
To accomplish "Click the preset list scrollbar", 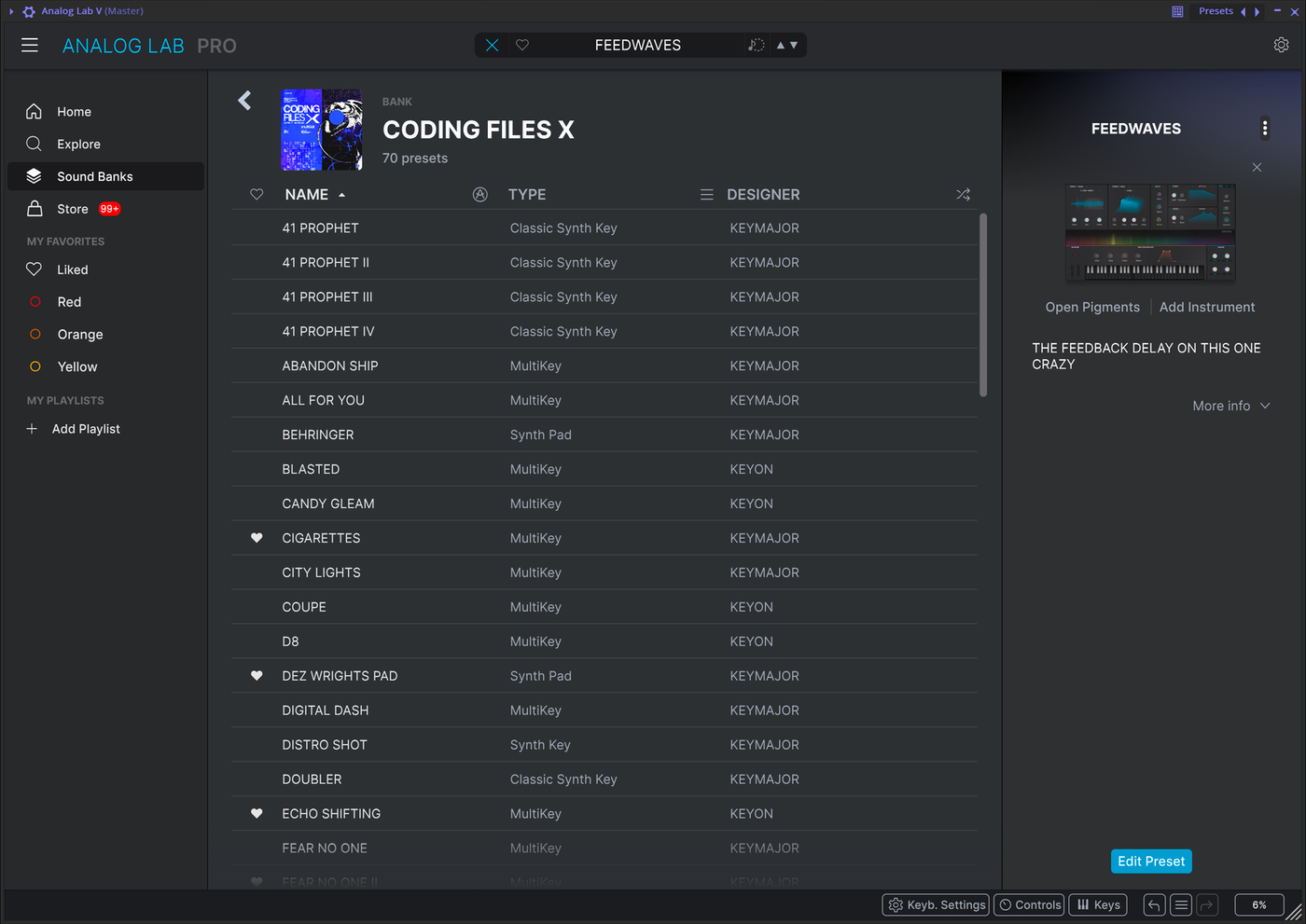I will pos(983,305).
